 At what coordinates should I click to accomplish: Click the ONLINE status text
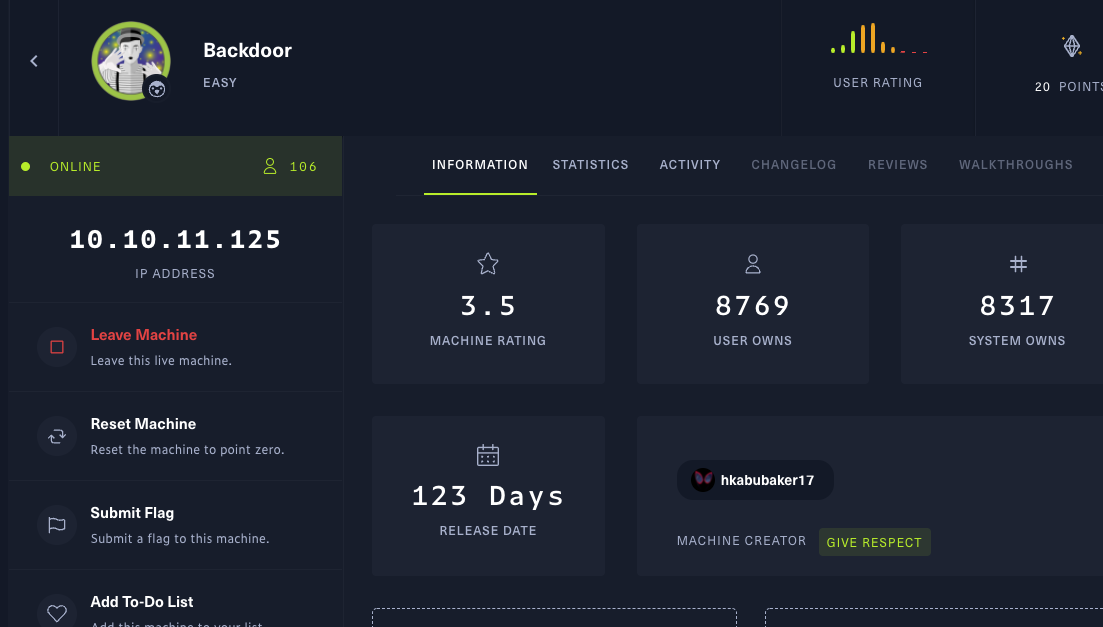pyautogui.click(x=75, y=167)
